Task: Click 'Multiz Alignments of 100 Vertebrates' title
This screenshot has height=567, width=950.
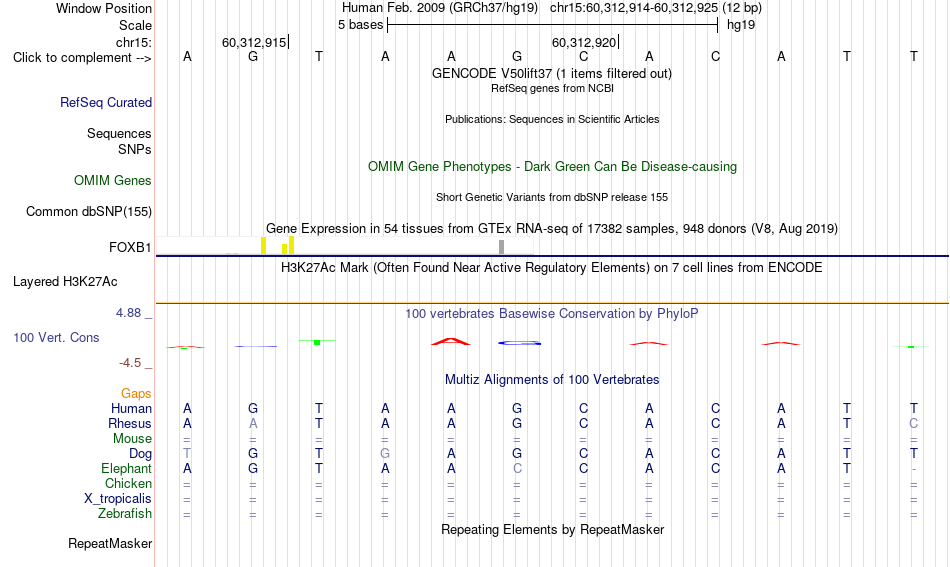Action: click(x=552, y=379)
